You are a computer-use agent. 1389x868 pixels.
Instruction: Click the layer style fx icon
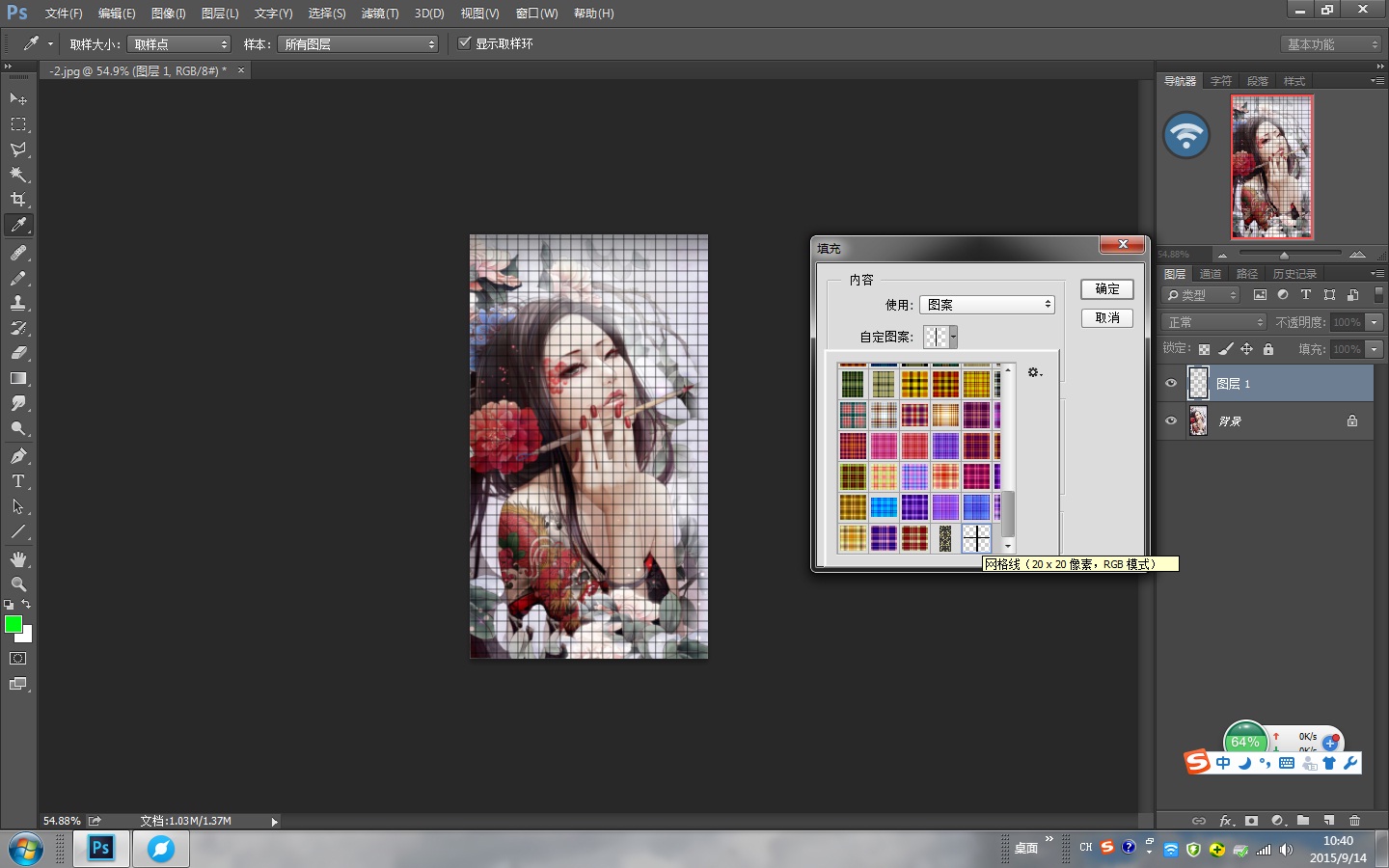point(1226,821)
